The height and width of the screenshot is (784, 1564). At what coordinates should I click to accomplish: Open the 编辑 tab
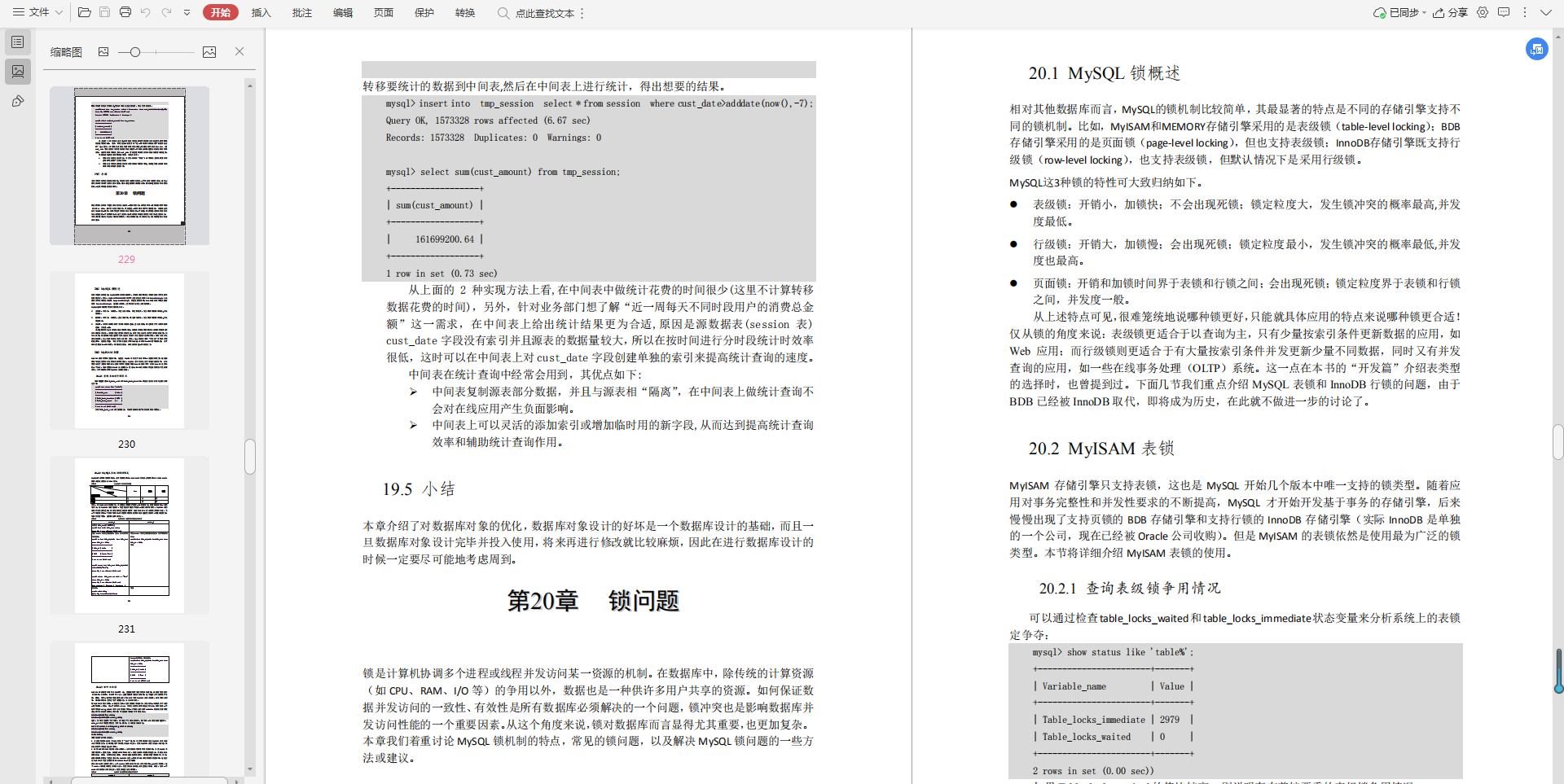tap(343, 12)
